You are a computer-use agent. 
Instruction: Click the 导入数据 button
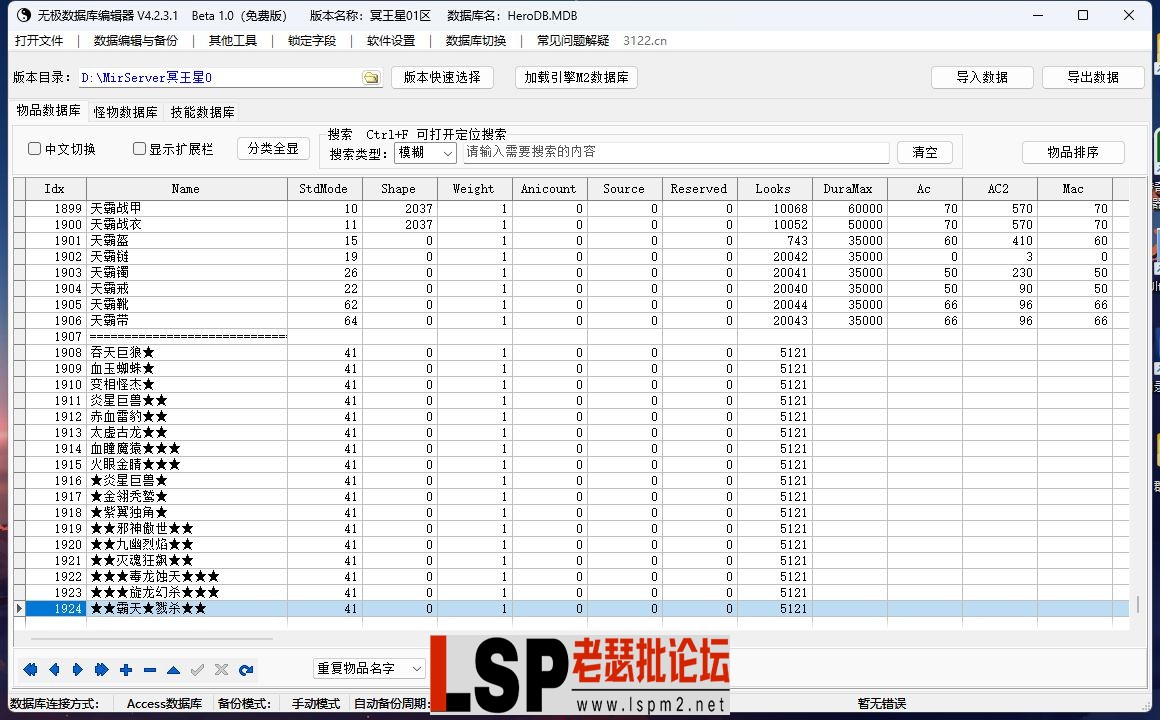(x=982, y=77)
